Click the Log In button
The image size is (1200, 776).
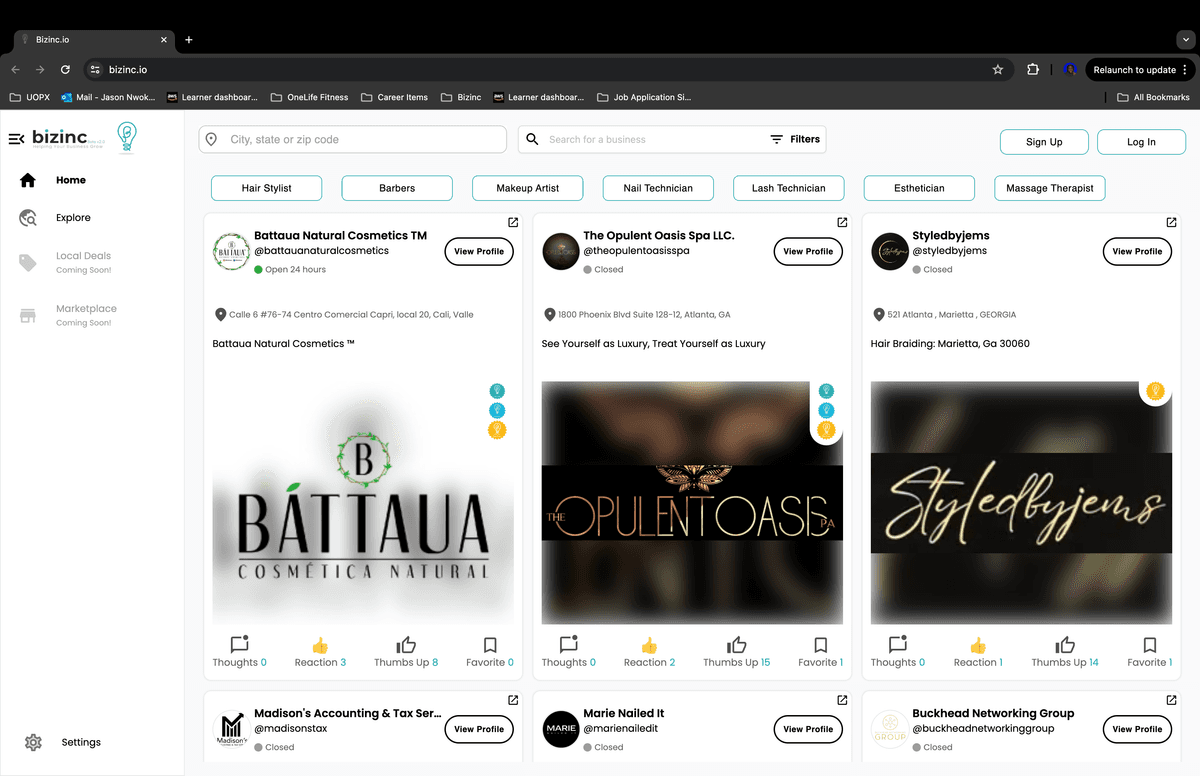1141,142
